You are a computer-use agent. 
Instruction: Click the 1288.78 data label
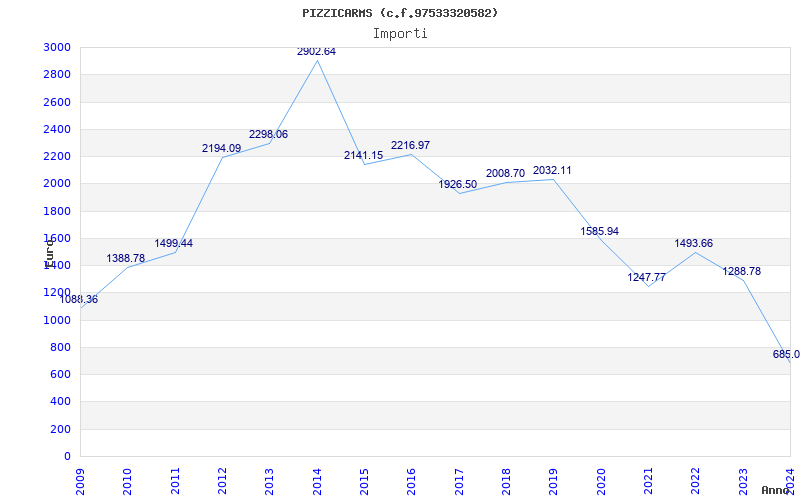click(x=741, y=271)
